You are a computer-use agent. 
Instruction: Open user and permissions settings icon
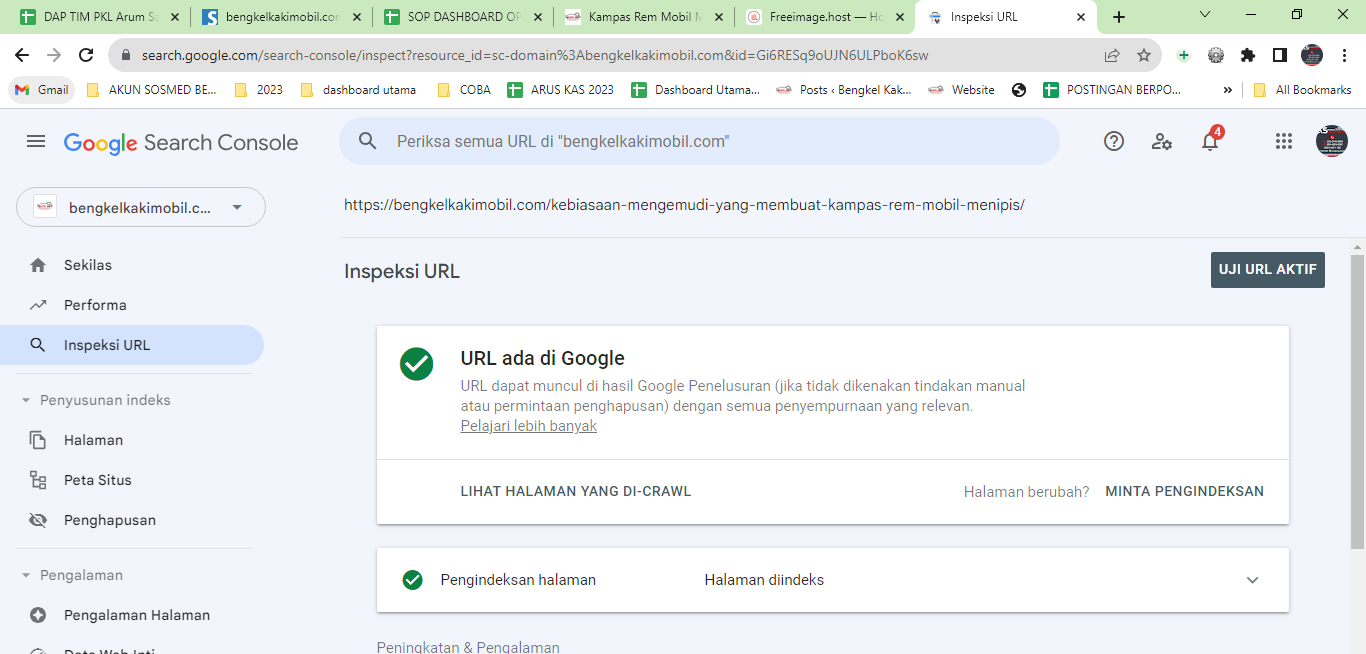click(x=1162, y=141)
